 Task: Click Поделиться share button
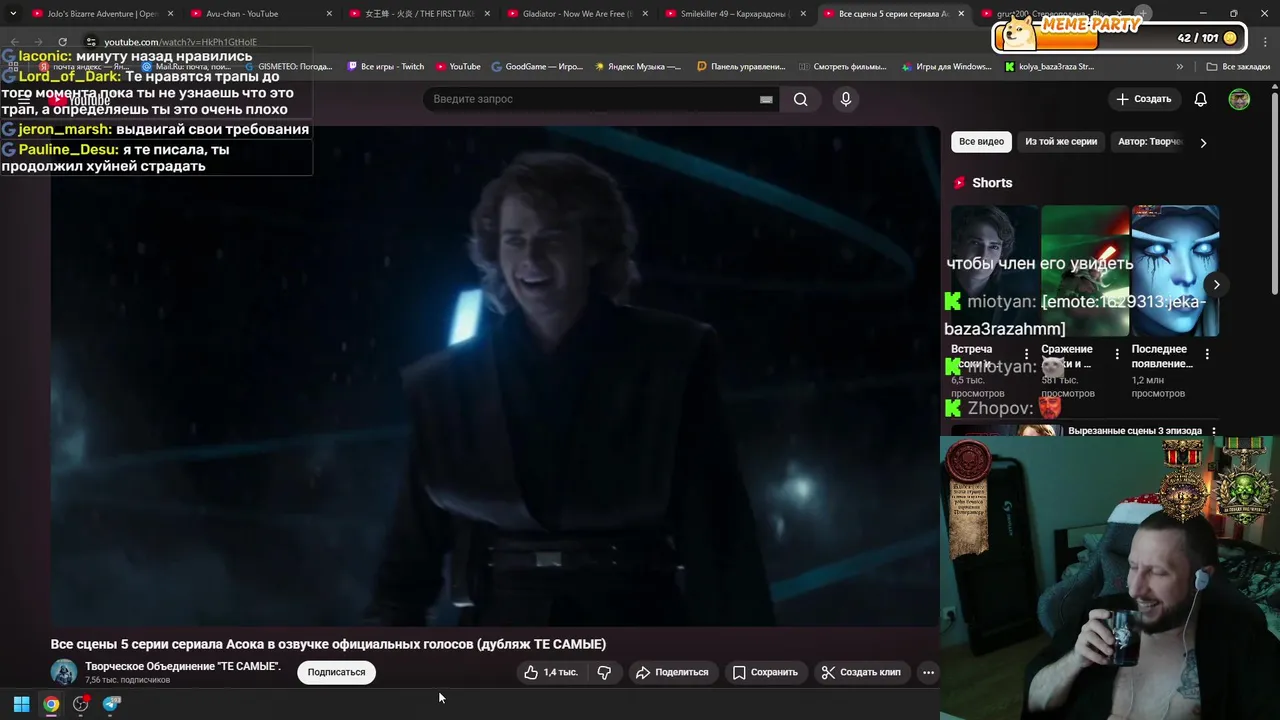click(672, 672)
